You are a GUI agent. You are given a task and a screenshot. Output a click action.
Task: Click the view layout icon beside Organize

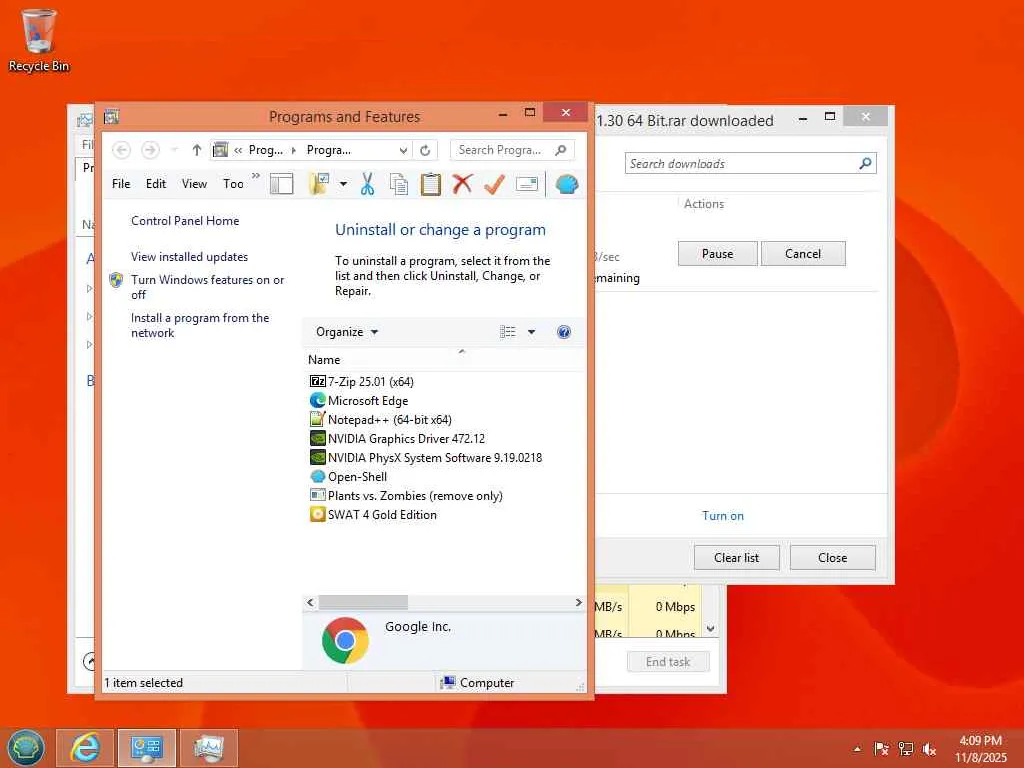pos(507,332)
